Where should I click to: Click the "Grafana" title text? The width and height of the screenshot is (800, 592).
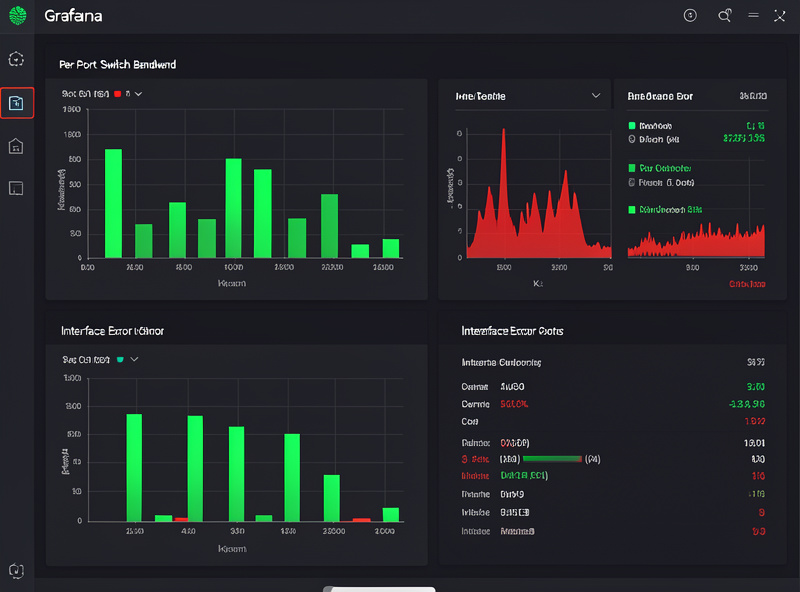pyautogui.click(x=73, y=16)
